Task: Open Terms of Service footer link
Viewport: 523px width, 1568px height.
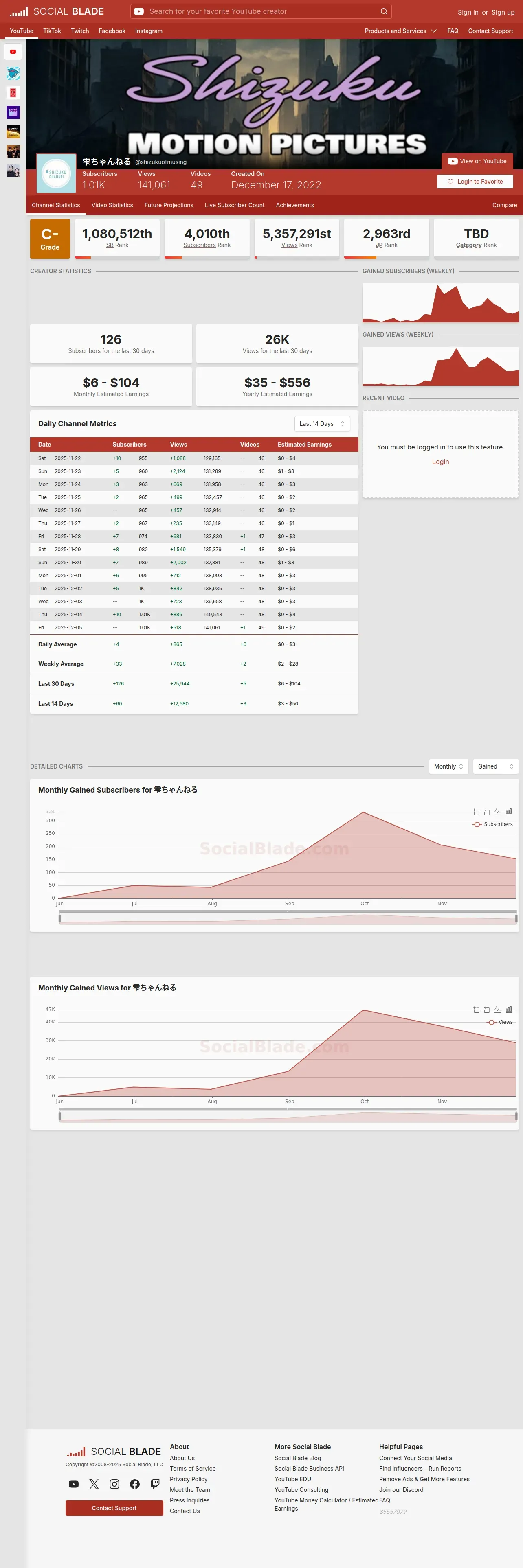Action: pyautogui.click(x=192, y=1469)
